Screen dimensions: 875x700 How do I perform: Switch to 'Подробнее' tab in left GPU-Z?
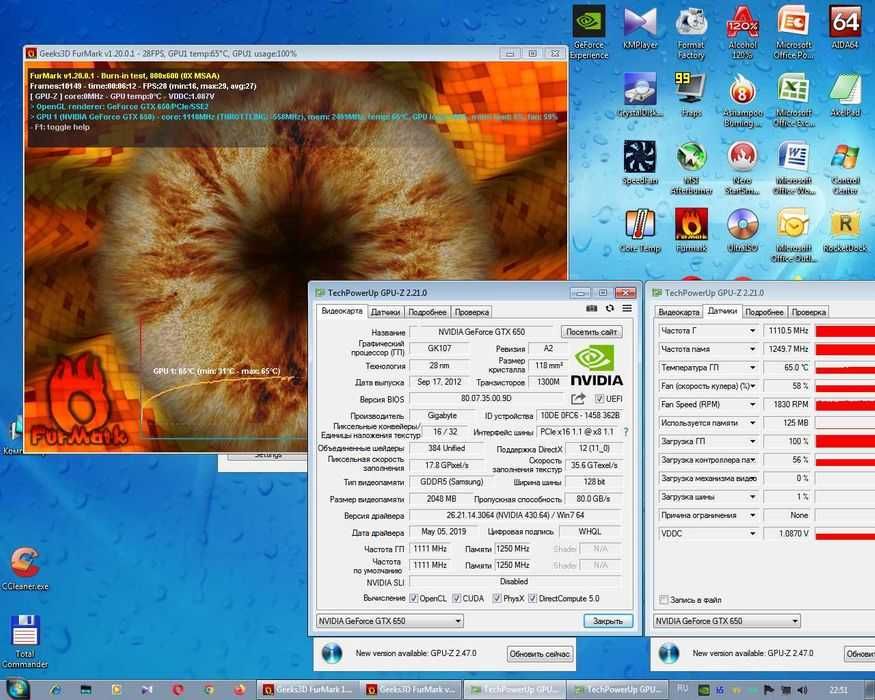(427, 312)
